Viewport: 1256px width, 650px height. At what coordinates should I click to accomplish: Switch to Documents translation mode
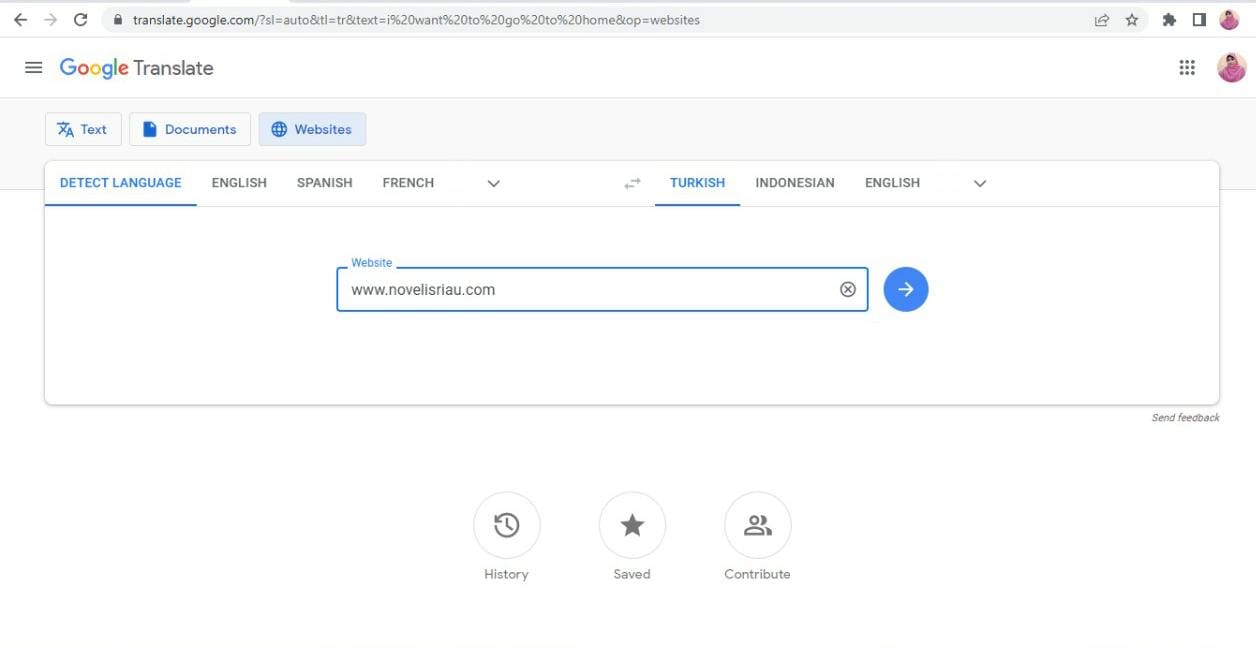click(190, 129)
